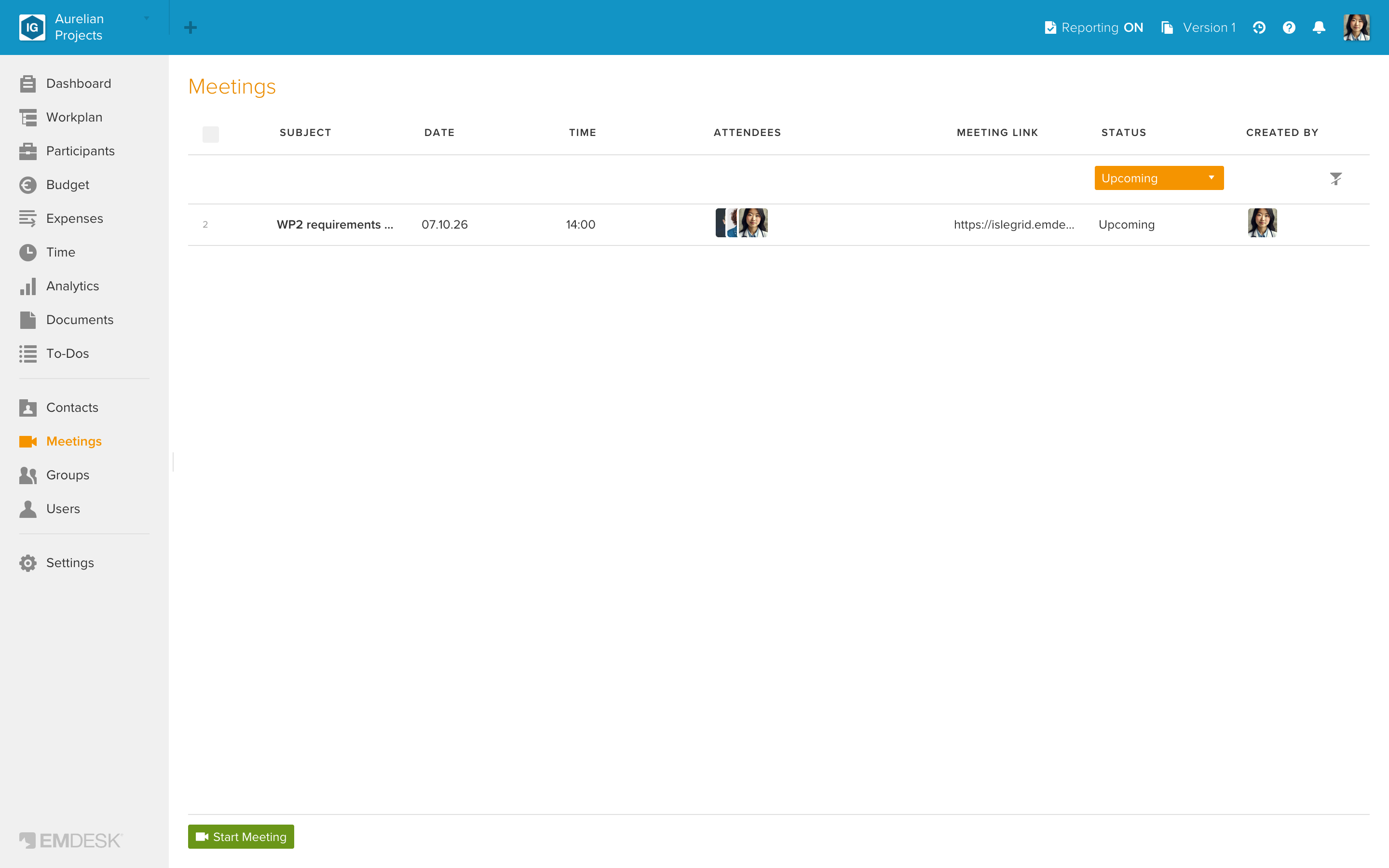This screenshot has width=1389, height=868.
Task: Open the Dashboard sidebar icon
Action: click(27, 84)
